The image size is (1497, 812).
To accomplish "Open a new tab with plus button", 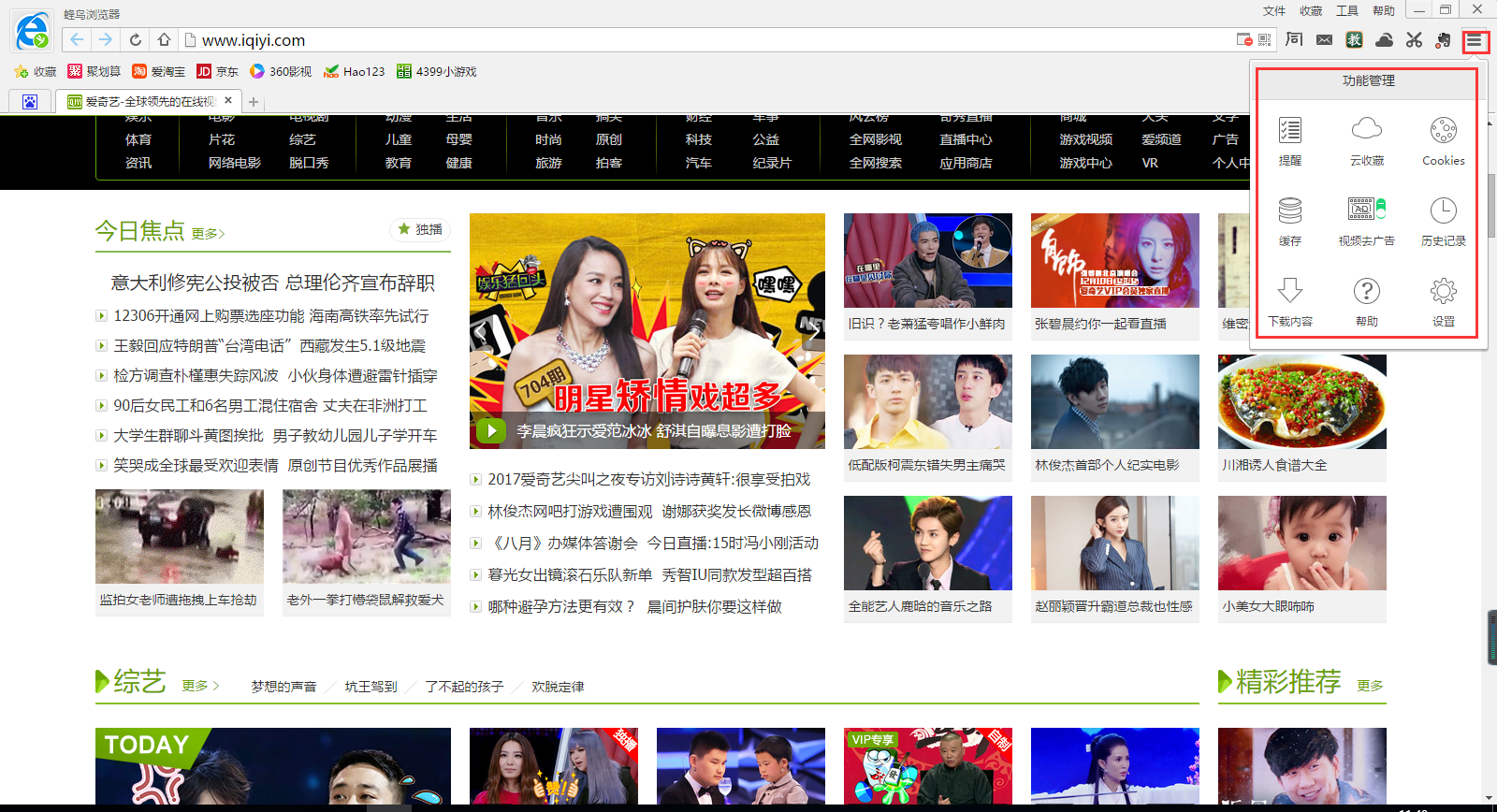I will pos(254,102).
